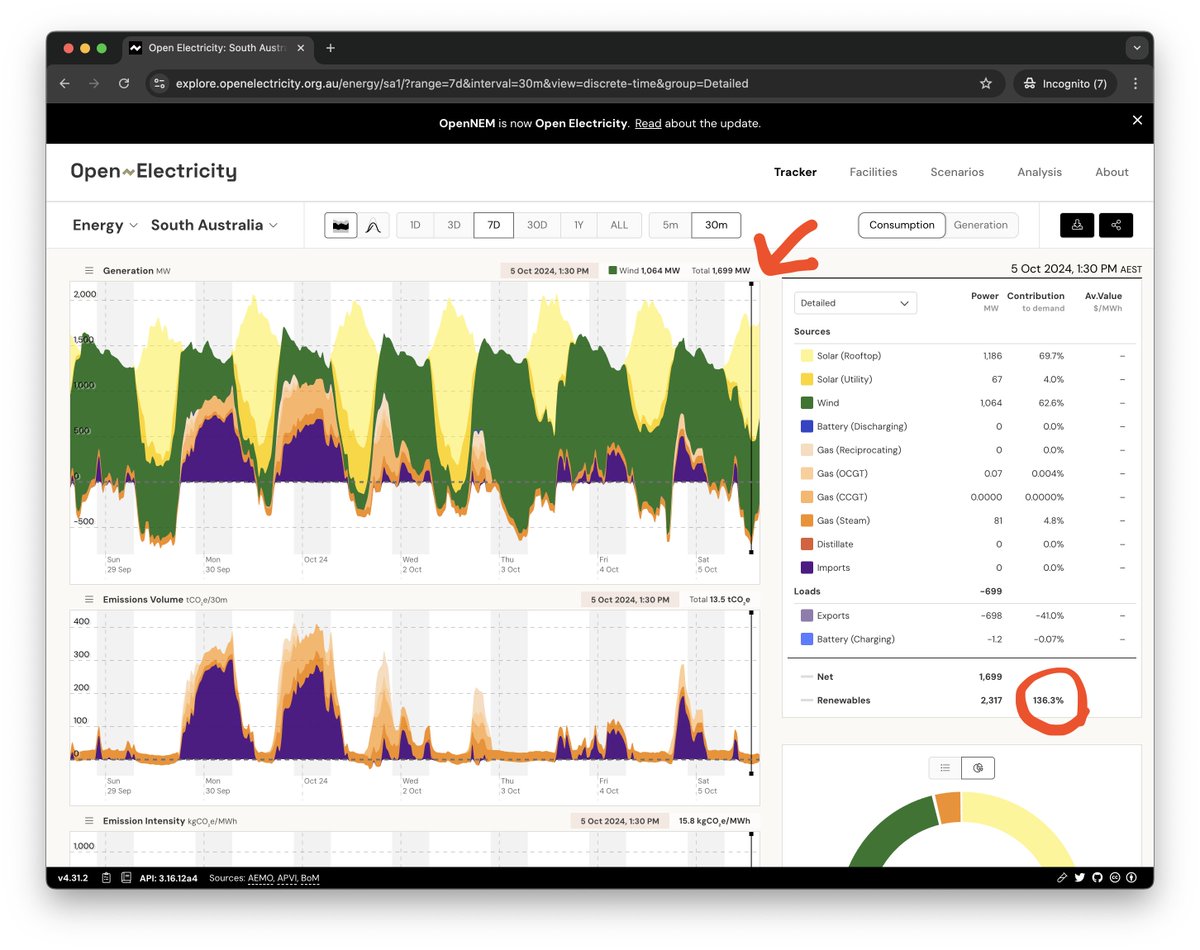
Task: Click the Incognito (7) button
Action: click(1064, 84)
